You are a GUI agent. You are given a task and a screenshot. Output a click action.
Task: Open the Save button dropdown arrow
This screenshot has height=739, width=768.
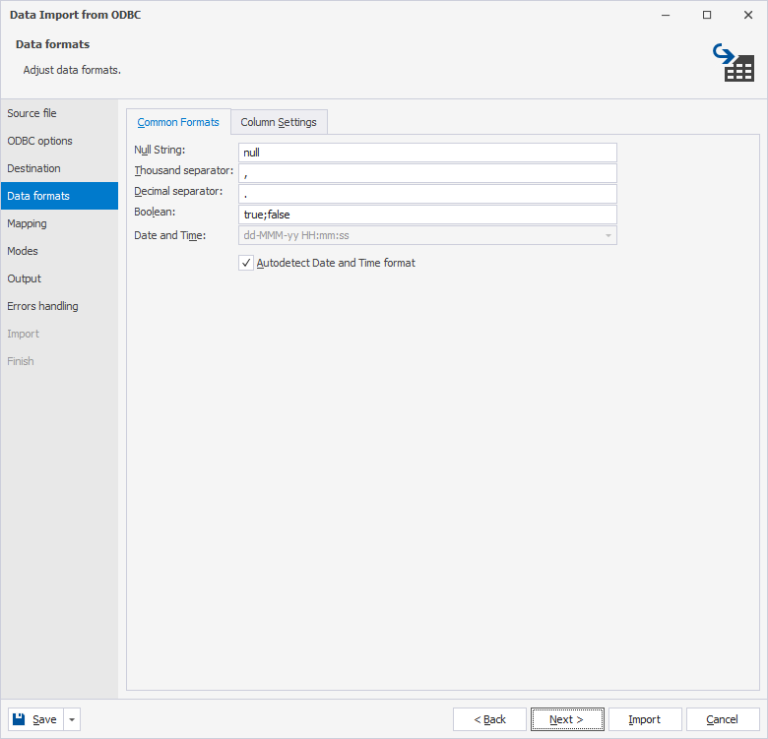72,719
